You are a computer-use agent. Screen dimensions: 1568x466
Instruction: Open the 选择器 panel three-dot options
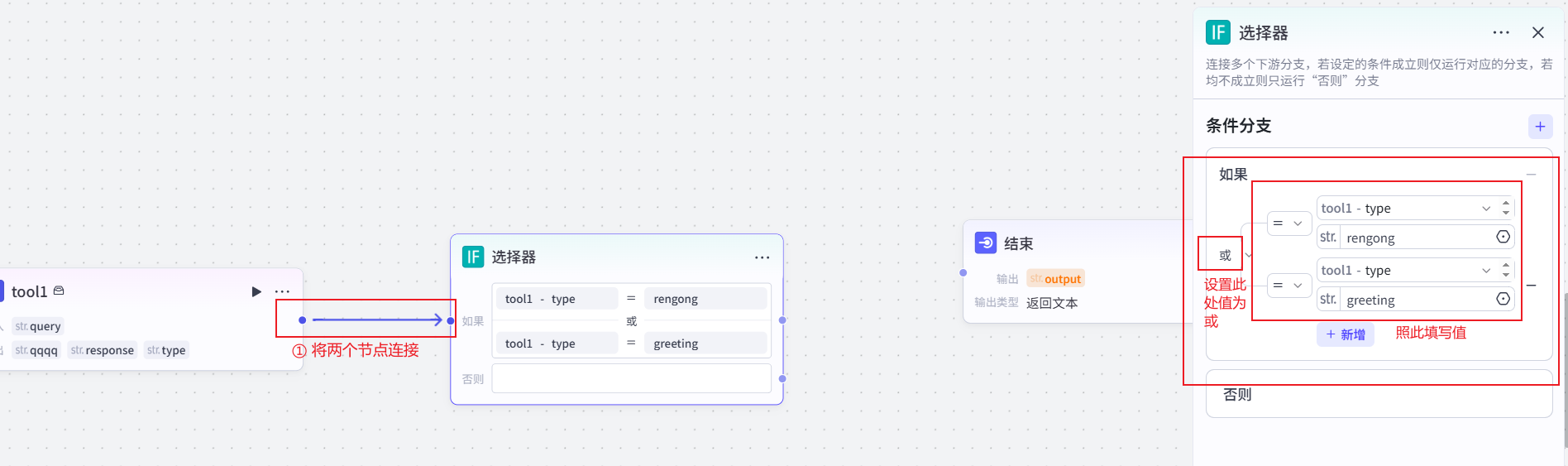pos(1501,32)
